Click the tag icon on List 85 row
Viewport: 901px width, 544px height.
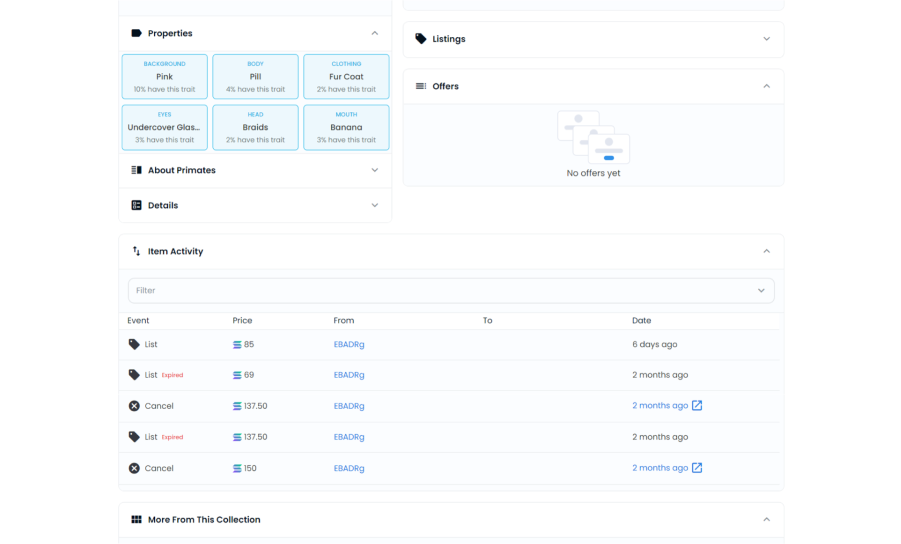tap(134, 344)
